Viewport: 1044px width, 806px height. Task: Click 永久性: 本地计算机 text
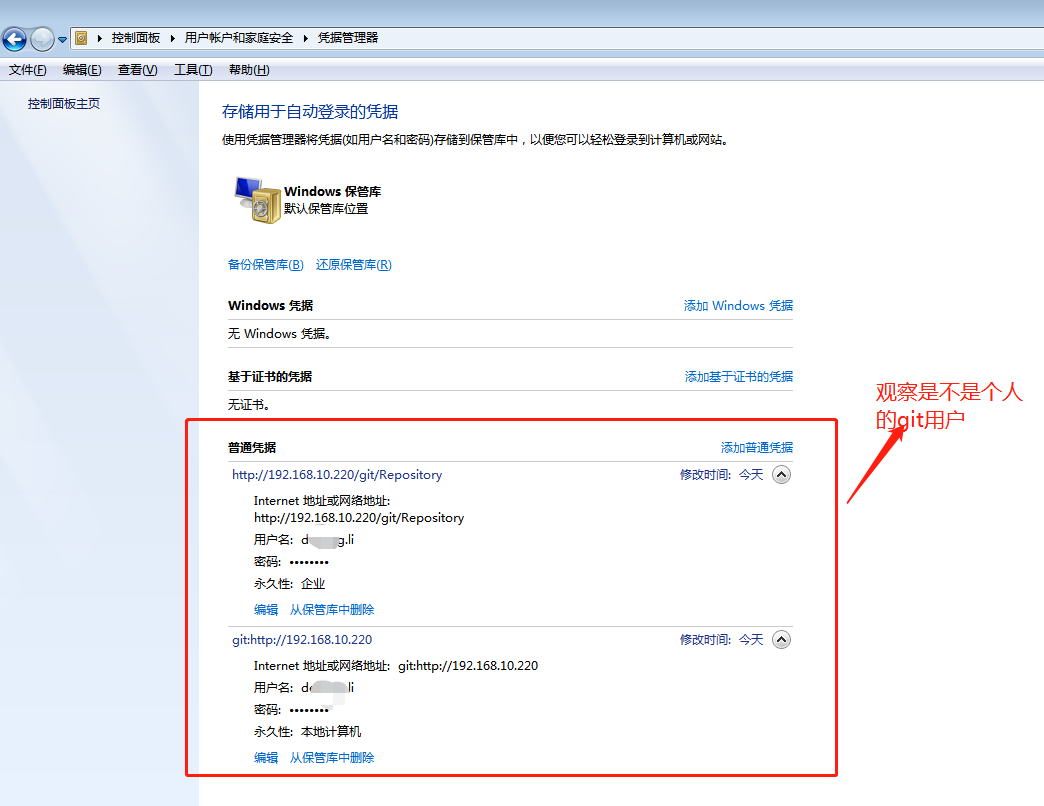pos(308,731)
